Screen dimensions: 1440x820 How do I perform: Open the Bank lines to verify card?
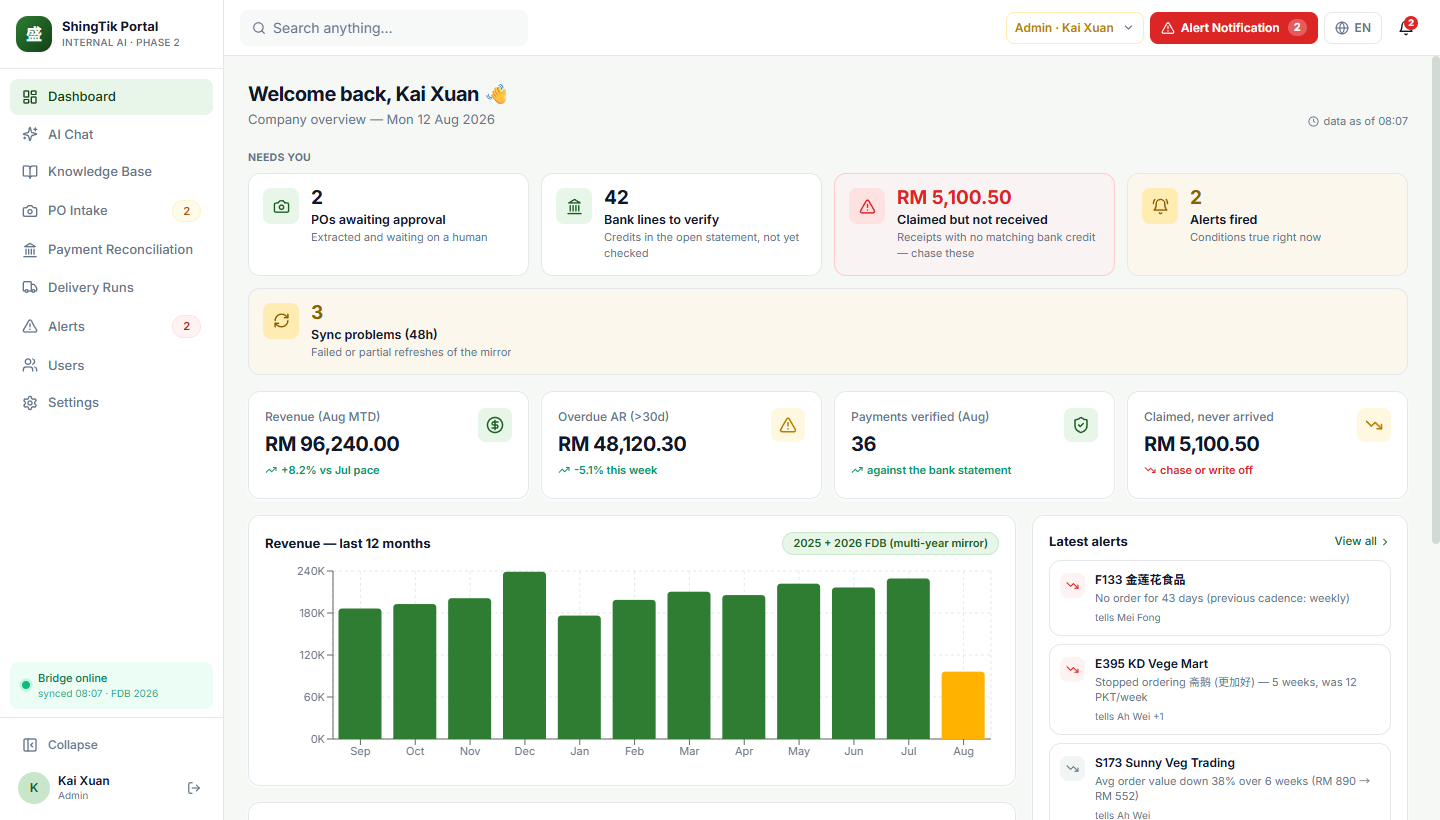(x=681, y=225)
